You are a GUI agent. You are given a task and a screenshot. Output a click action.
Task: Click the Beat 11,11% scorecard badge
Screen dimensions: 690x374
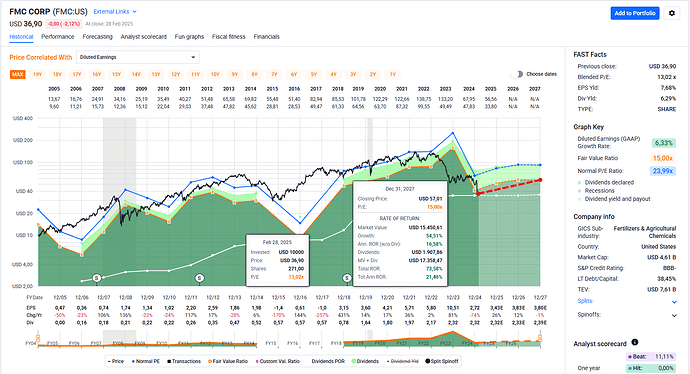click(x=650, y=356)
